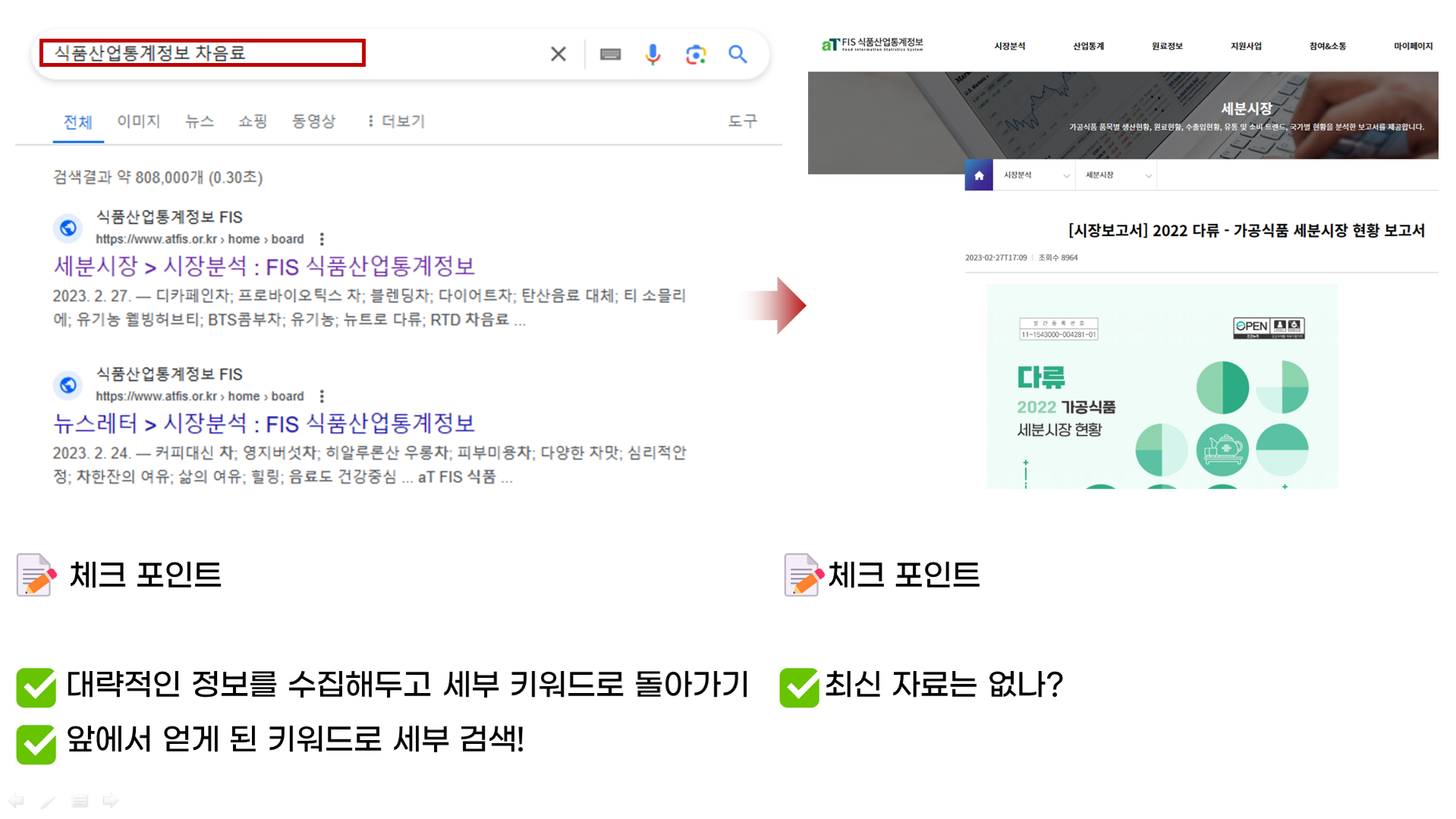Select 마이페이지 in the FIS navigation menu
The image size is (1456, 819).
[1413, 46]
